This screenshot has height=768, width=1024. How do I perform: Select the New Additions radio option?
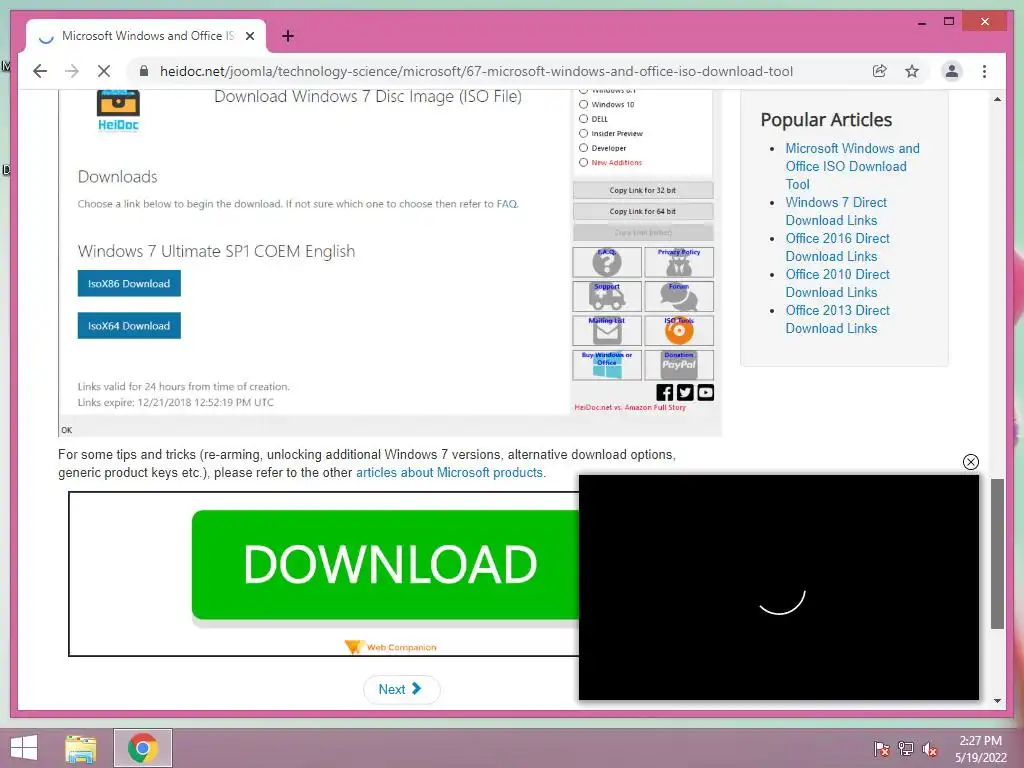pos(583,163)
